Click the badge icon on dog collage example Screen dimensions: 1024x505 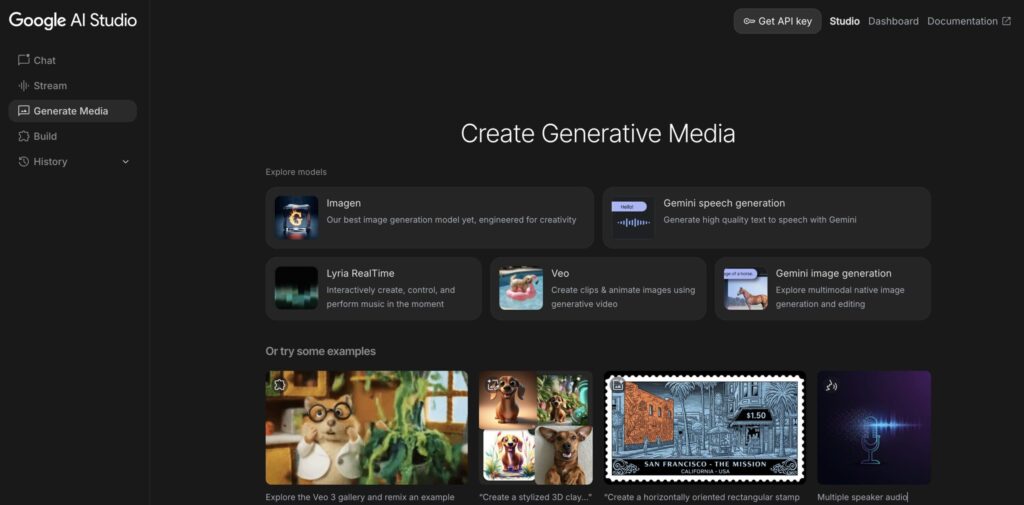click(x=493, y=385)
